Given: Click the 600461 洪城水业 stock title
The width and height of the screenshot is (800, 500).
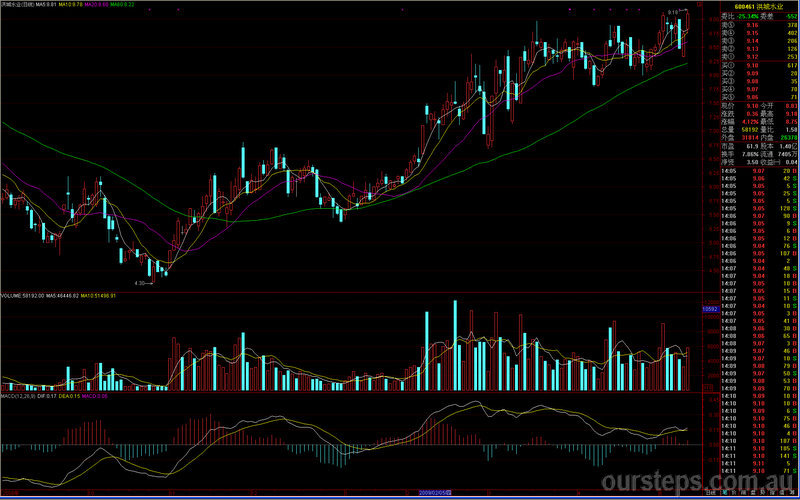Looking at the screenshot, I should (760, 7).
